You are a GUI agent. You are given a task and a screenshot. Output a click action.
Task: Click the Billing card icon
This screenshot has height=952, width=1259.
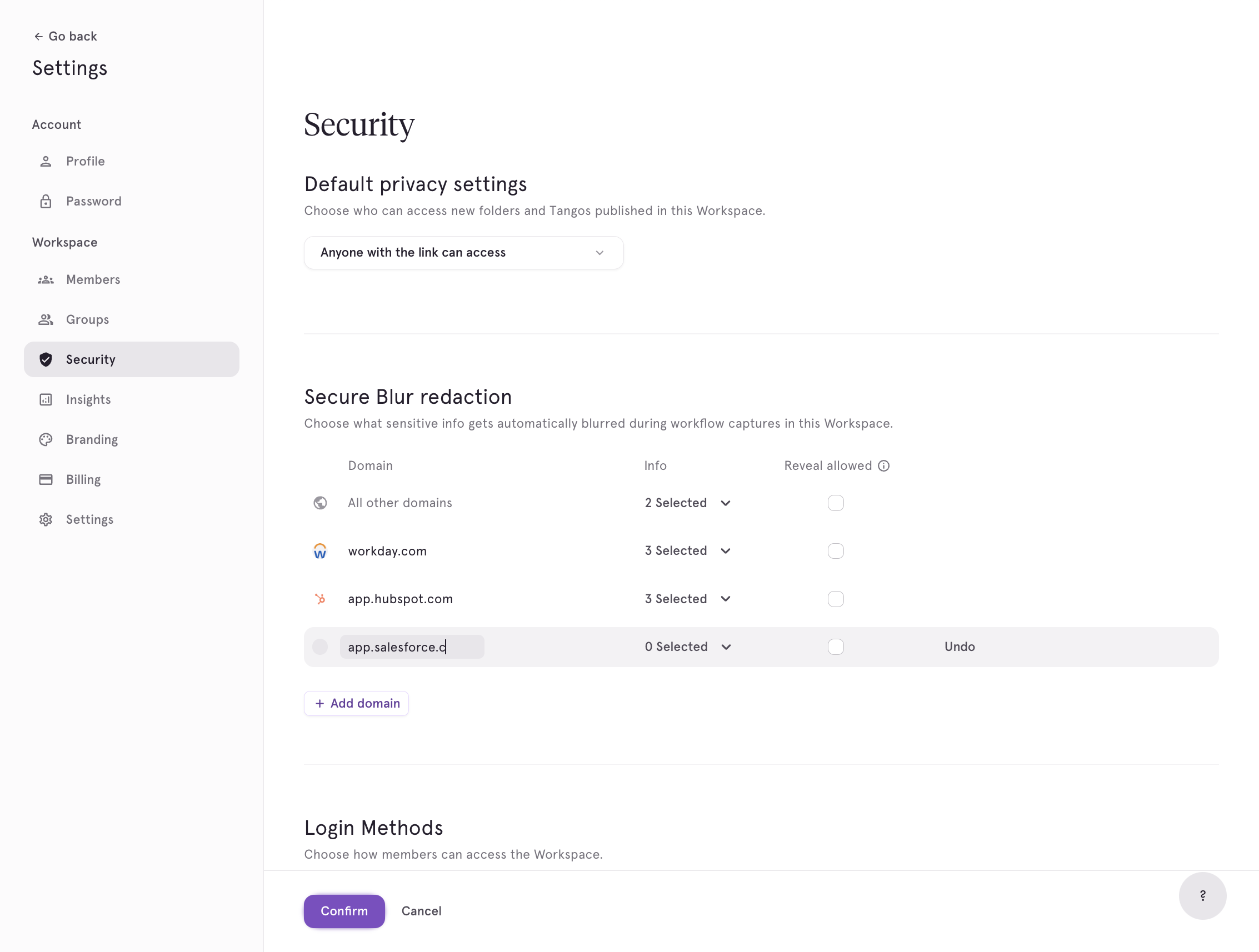tap(46, 479)
